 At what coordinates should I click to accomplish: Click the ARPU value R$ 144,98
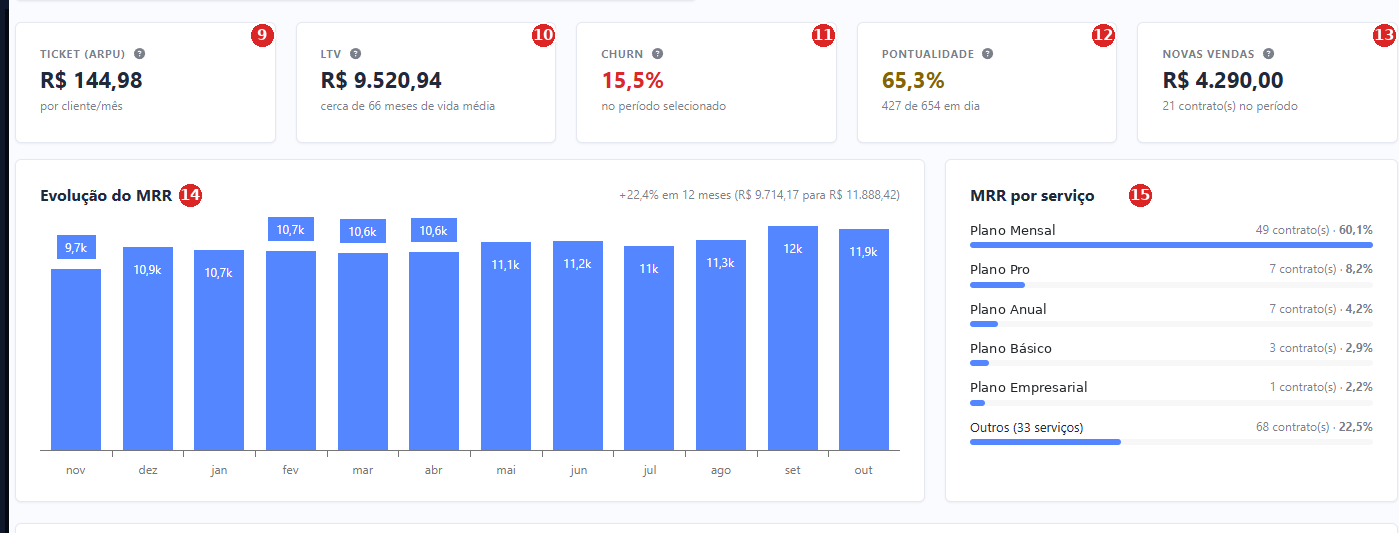(x=92, y=80)
